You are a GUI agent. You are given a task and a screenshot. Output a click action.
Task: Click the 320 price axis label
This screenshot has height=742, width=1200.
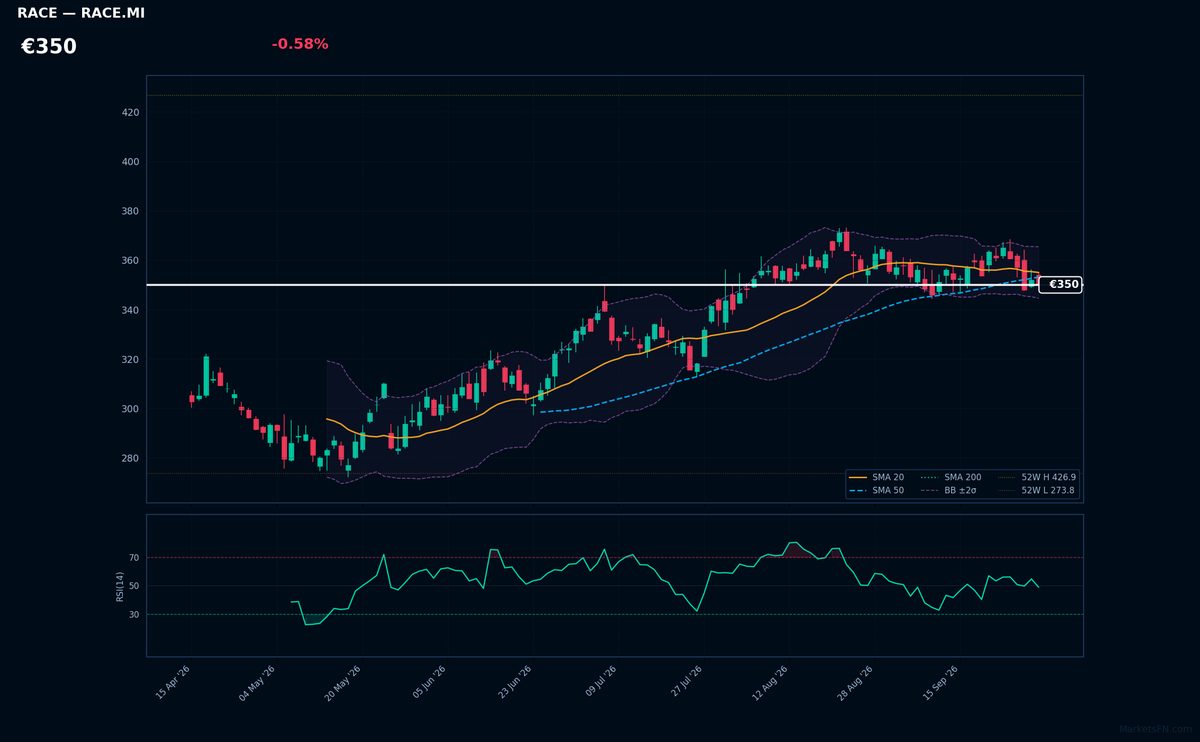click(x=130, y=360)
